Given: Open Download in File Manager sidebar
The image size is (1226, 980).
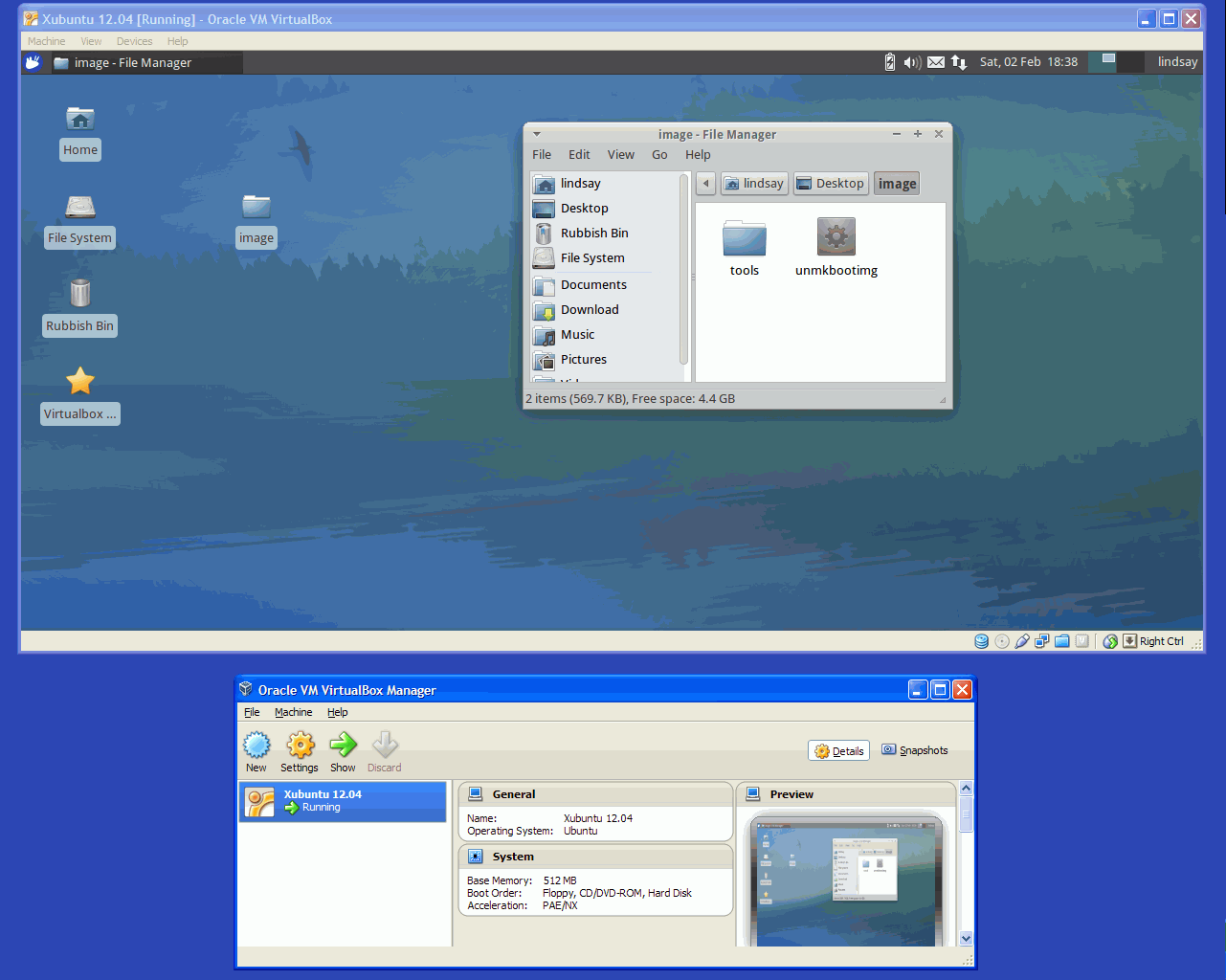Looking at the screenshot, I should [605, 309].
